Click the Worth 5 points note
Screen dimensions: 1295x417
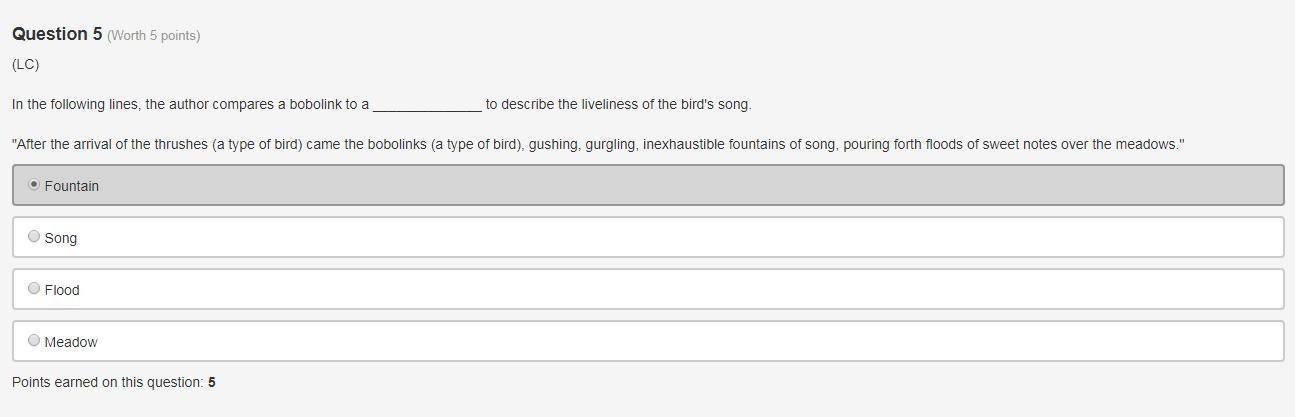pos(154,36)
